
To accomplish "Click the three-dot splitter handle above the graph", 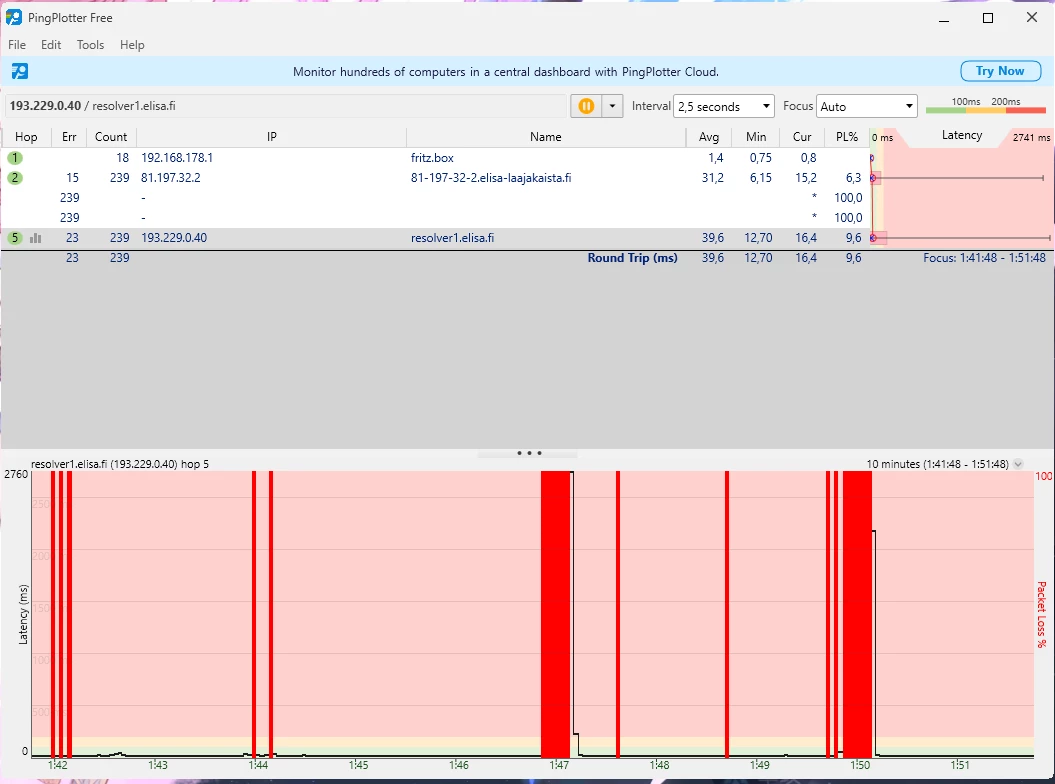I will coord(529,453).
